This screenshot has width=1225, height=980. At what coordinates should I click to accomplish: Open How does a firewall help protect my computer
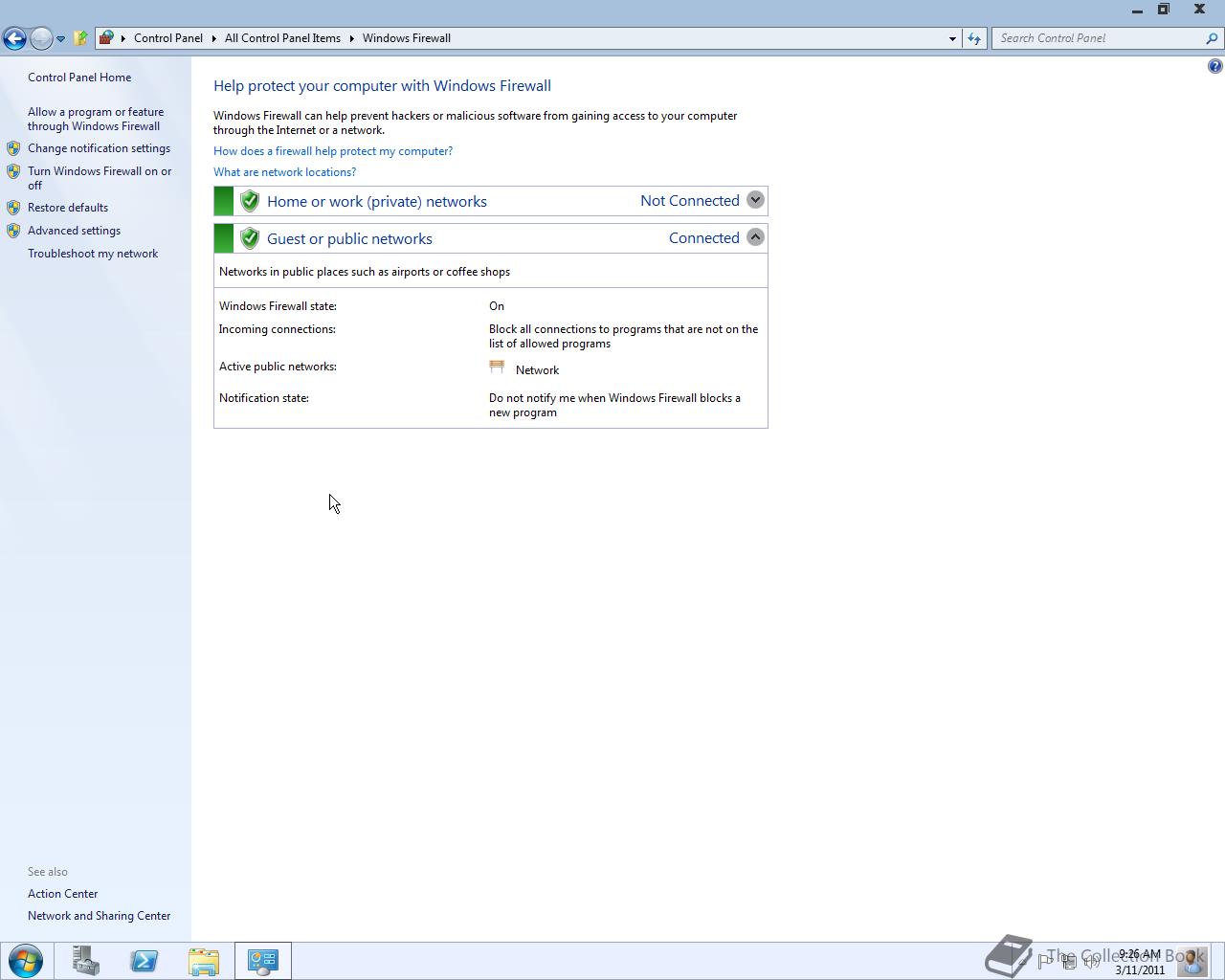(333, 151)
